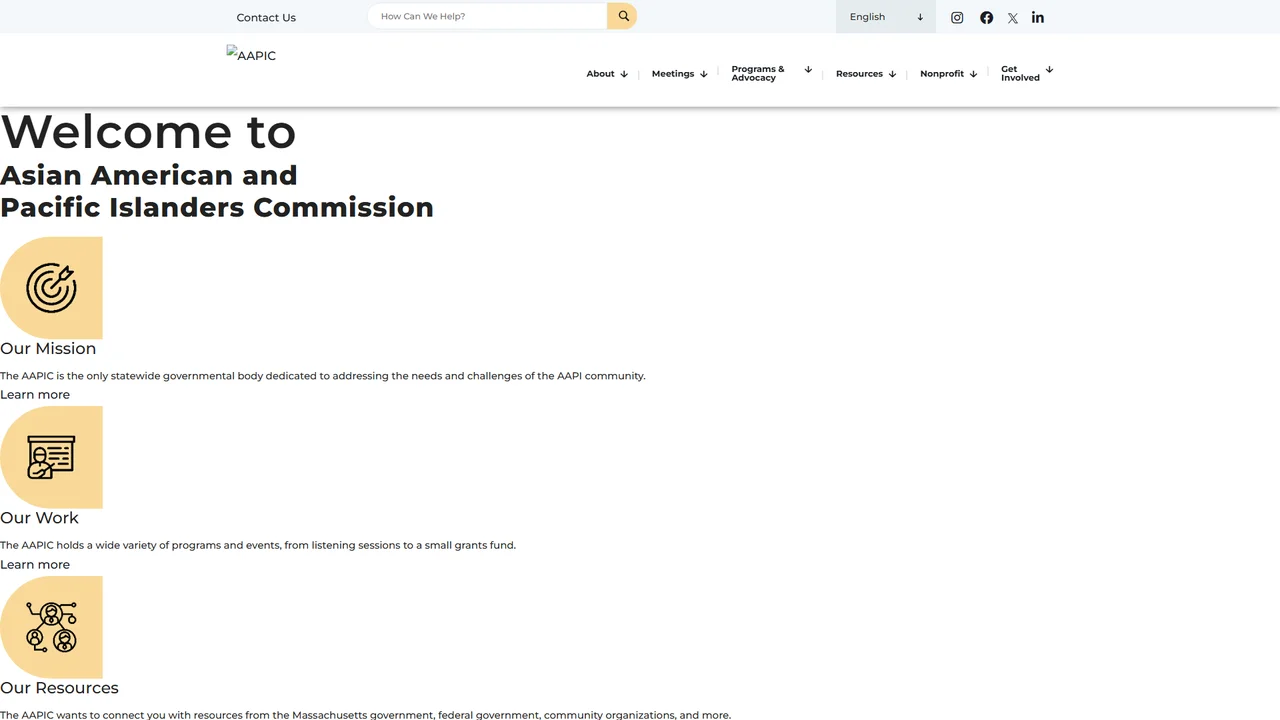Click the Our Resources heading
The height and width of the screenshot is (720, 1280).
coord(59,688)
